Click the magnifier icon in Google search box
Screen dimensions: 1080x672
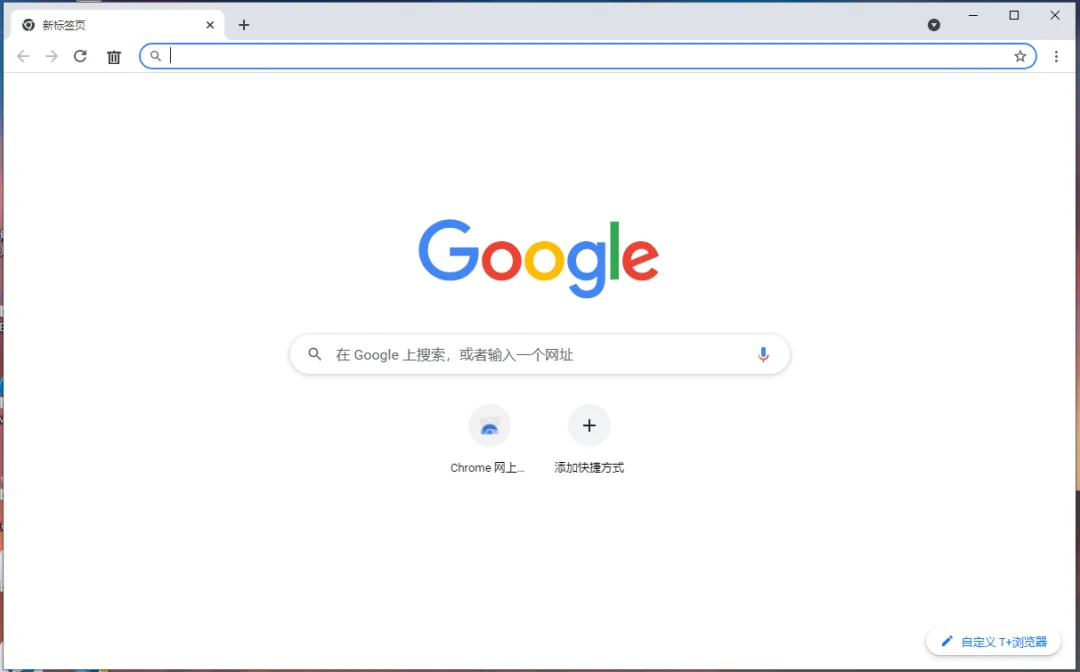click(315, 355)
